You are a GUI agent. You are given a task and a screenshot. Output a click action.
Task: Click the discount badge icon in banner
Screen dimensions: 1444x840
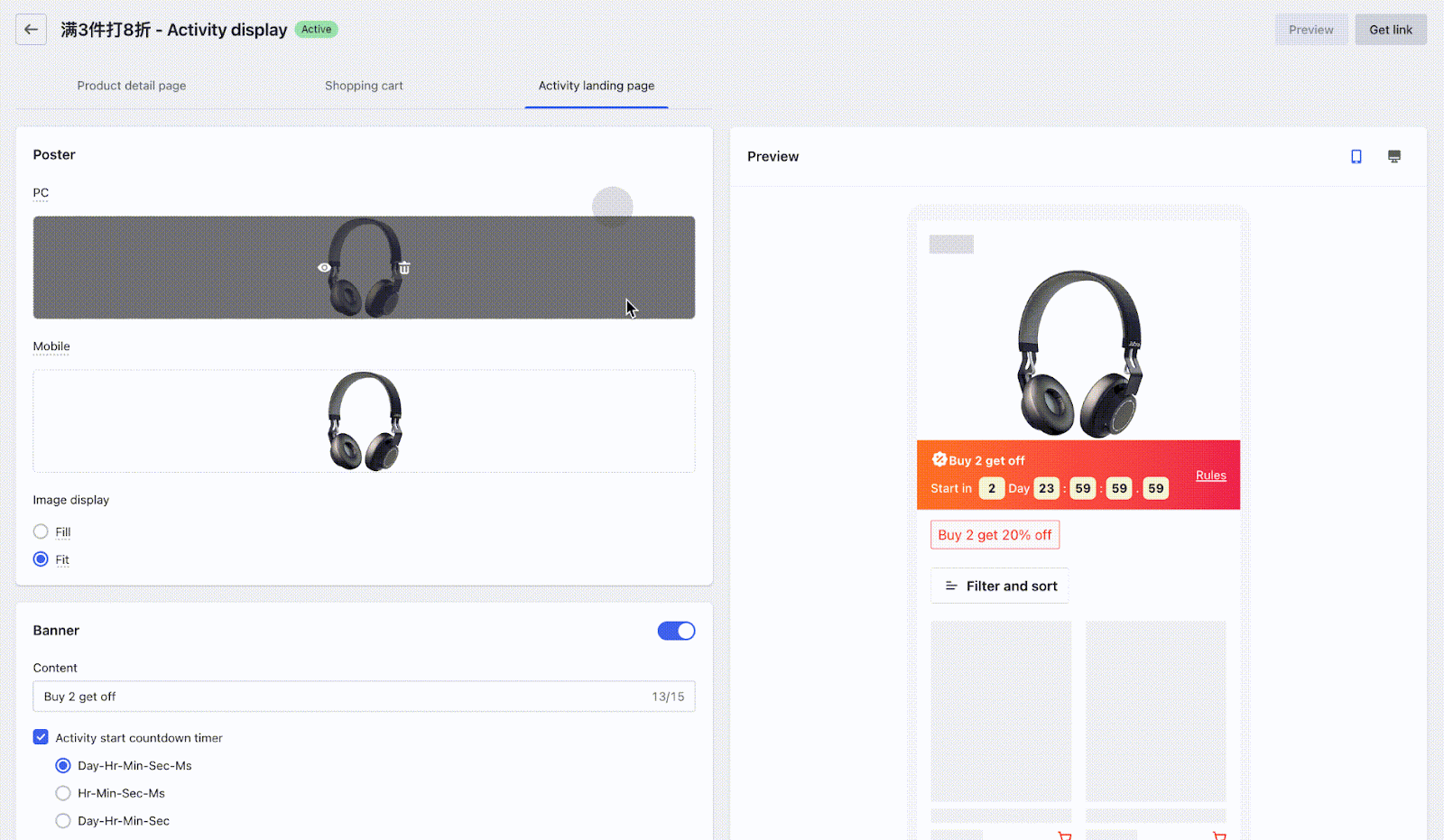point(939,459)
